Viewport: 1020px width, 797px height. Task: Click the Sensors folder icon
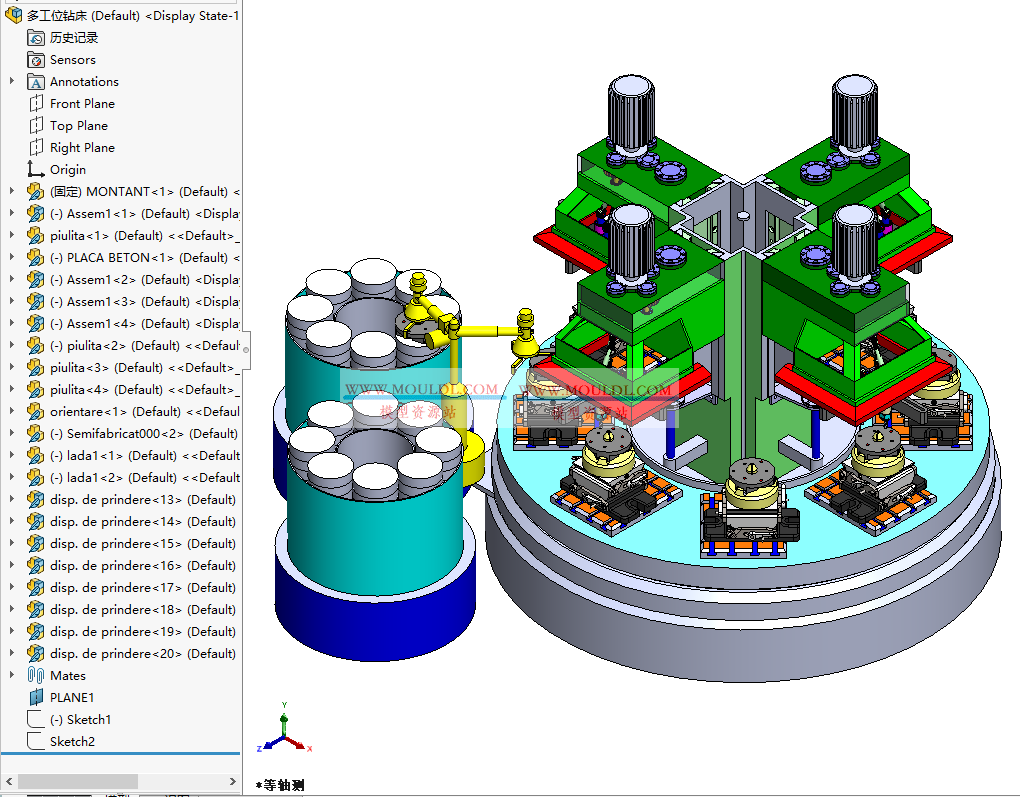coord(36,60)
